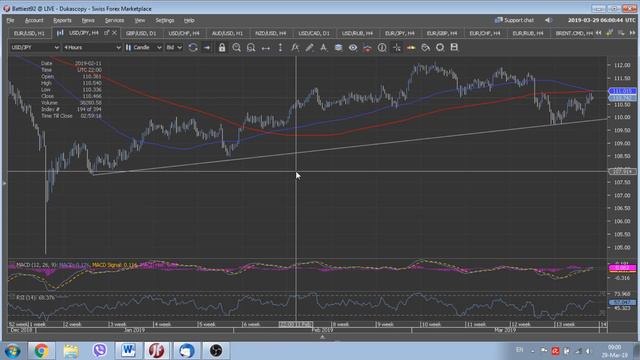Switch to the USD/CAD, D1 chart tab
640x360 pixels.
pyautogui.click(x=313, y=33)
